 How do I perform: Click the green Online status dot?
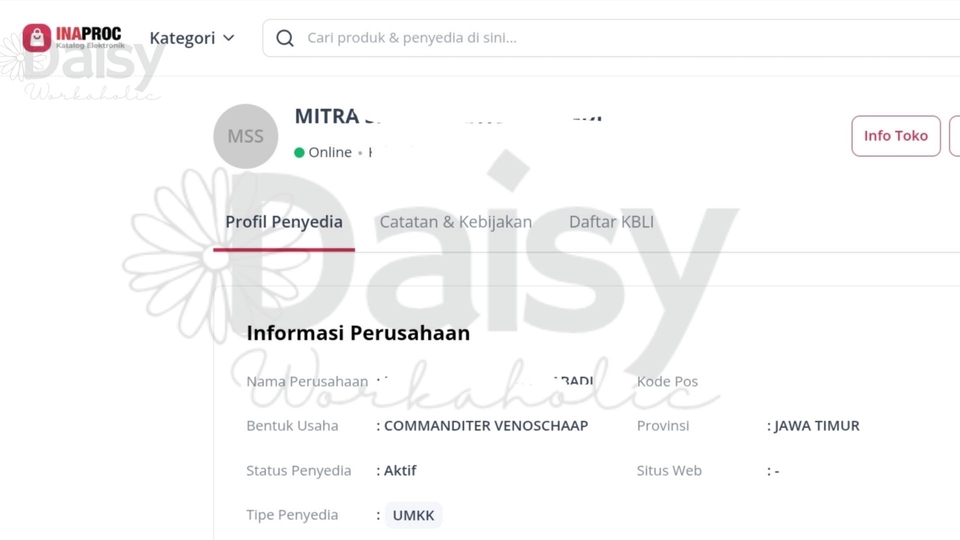click(x=299, y=153)
